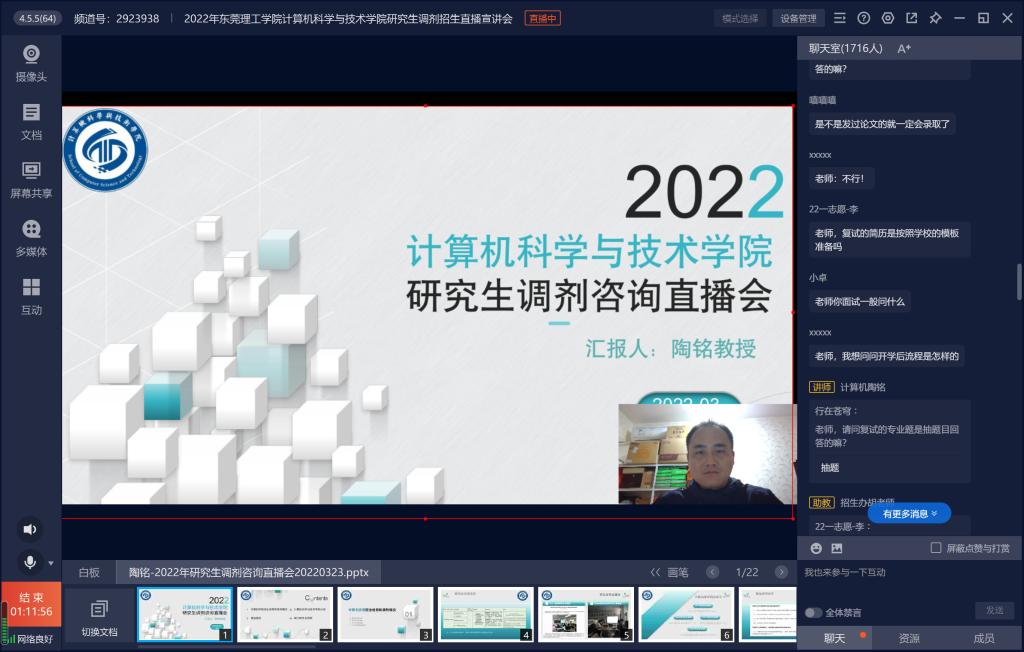Check the 屏蔽点赞与打赏 checkbox
1024x652 pixels.
click(x=936, y=548)
